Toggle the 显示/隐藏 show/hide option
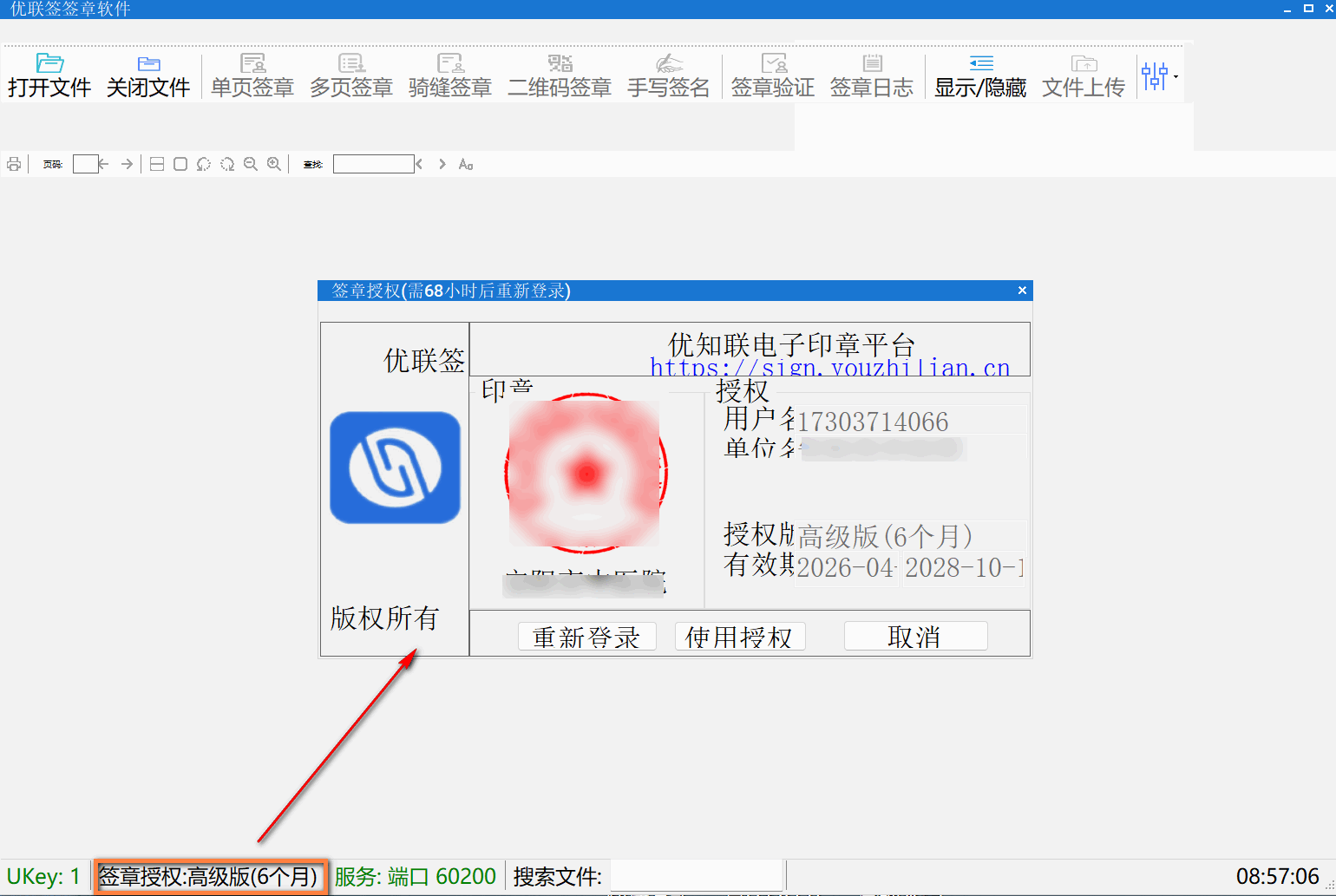 click(x=980, y=75)
